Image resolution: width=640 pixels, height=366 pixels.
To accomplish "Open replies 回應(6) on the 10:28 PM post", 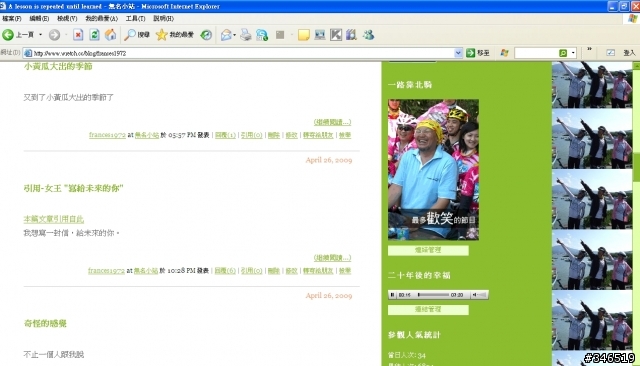I will tap(225, 271).
